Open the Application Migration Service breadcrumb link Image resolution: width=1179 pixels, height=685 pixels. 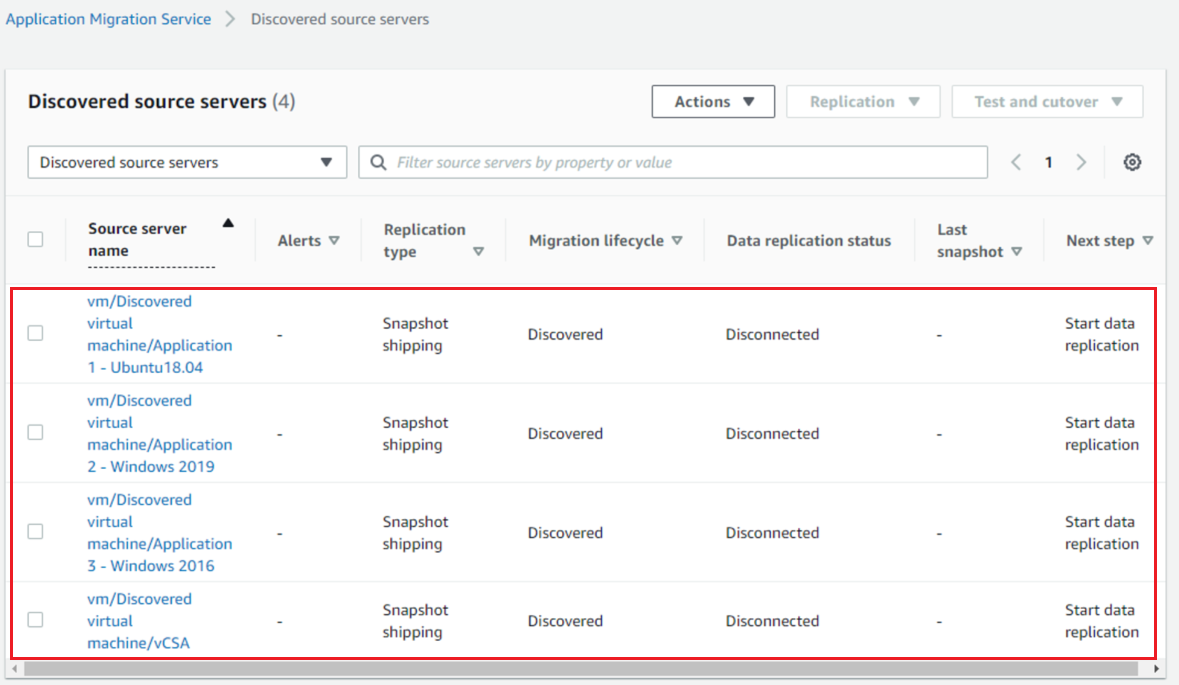click(x=108, y=18)
